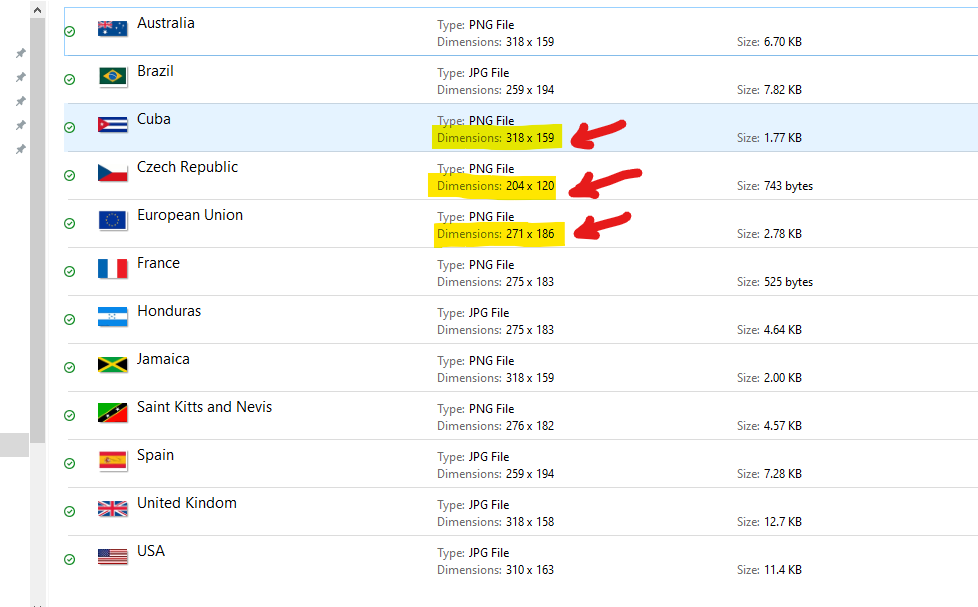Click the file name United Kindom
This screenshot has width=978, height=607.
click(x=186, y=503)
